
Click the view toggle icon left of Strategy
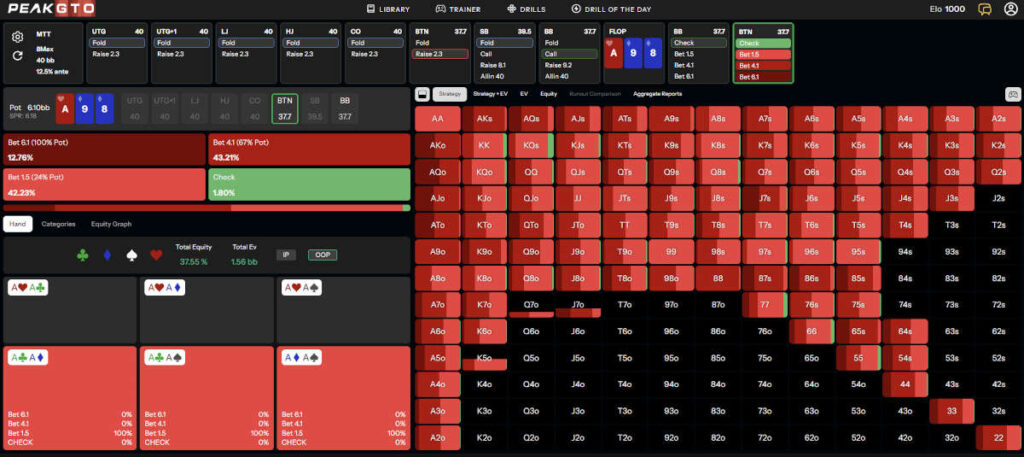(423, 94)
